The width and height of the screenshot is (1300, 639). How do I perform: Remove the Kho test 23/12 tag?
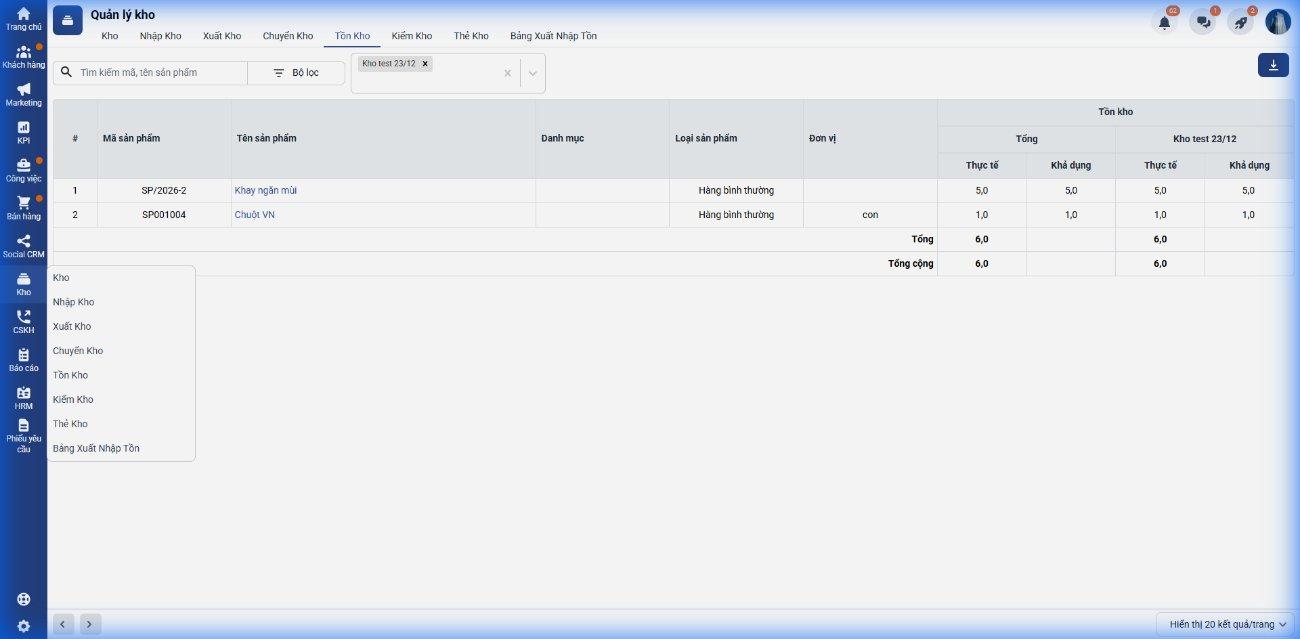coord(425,64)
